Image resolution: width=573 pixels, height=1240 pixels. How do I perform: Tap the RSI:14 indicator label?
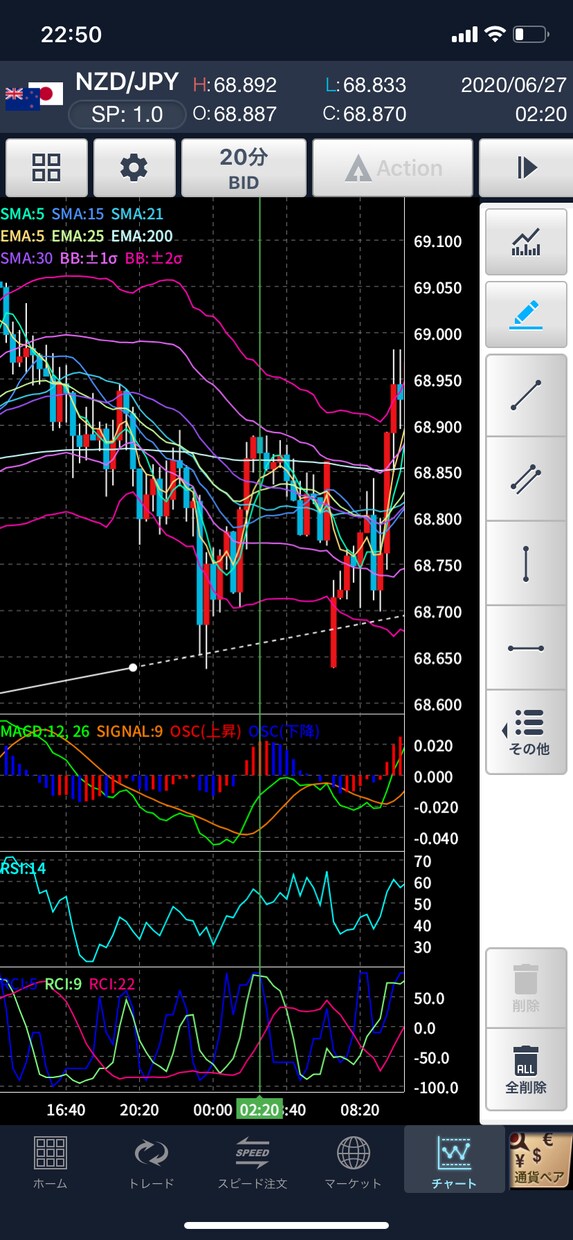click(23, 868)
